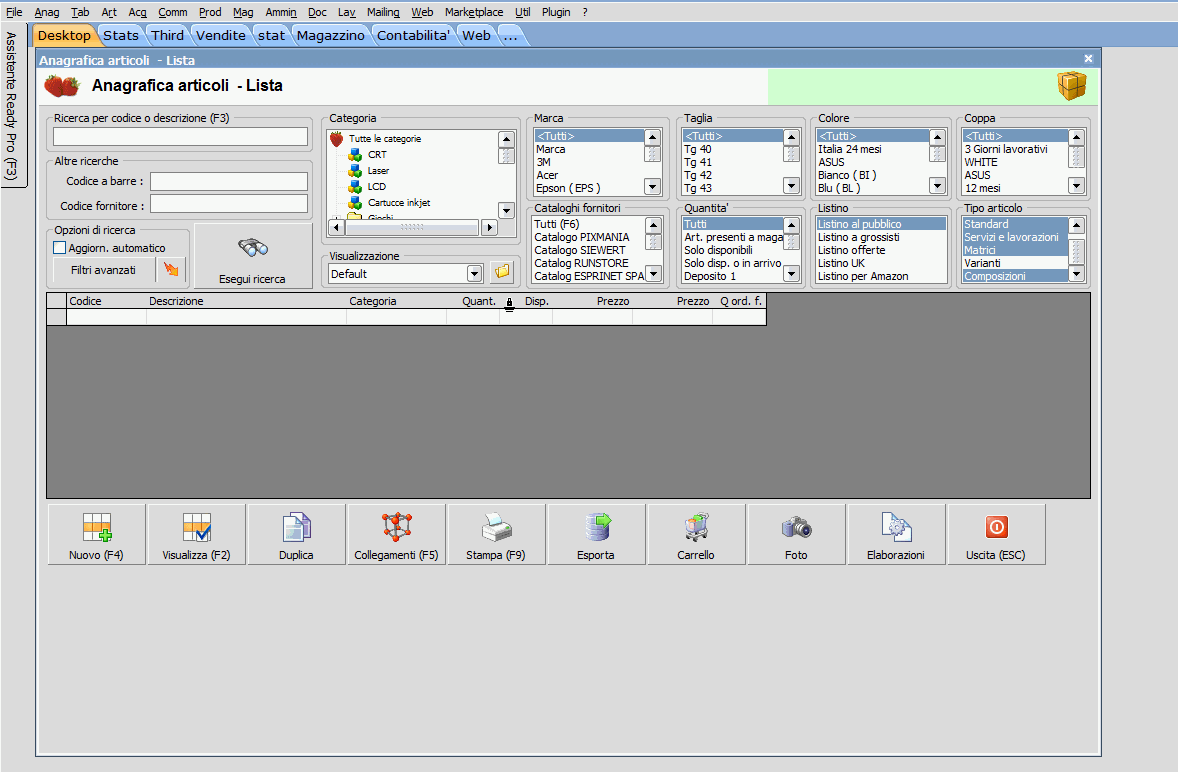Select Listino per Amazon in Listino

coord(881,276)
